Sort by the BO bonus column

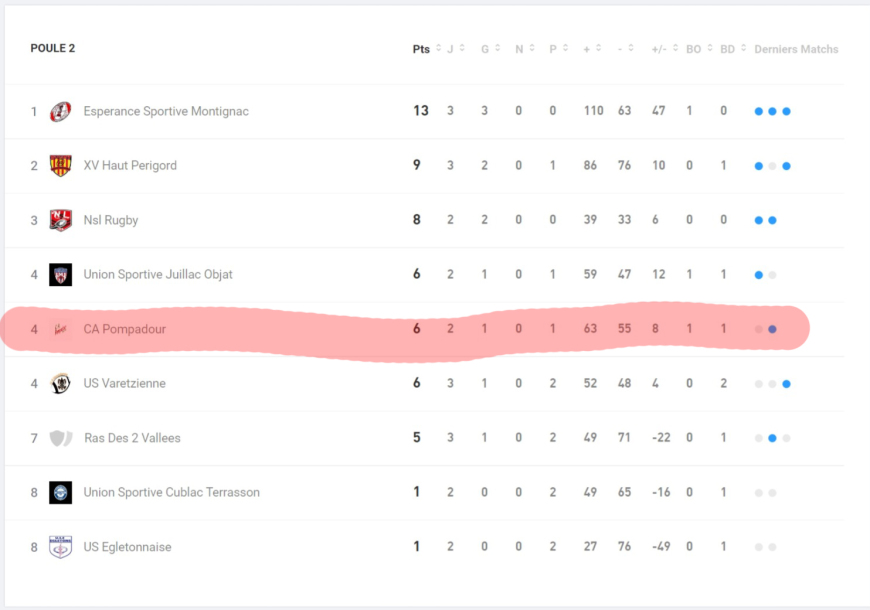click(x=698, y=49)
